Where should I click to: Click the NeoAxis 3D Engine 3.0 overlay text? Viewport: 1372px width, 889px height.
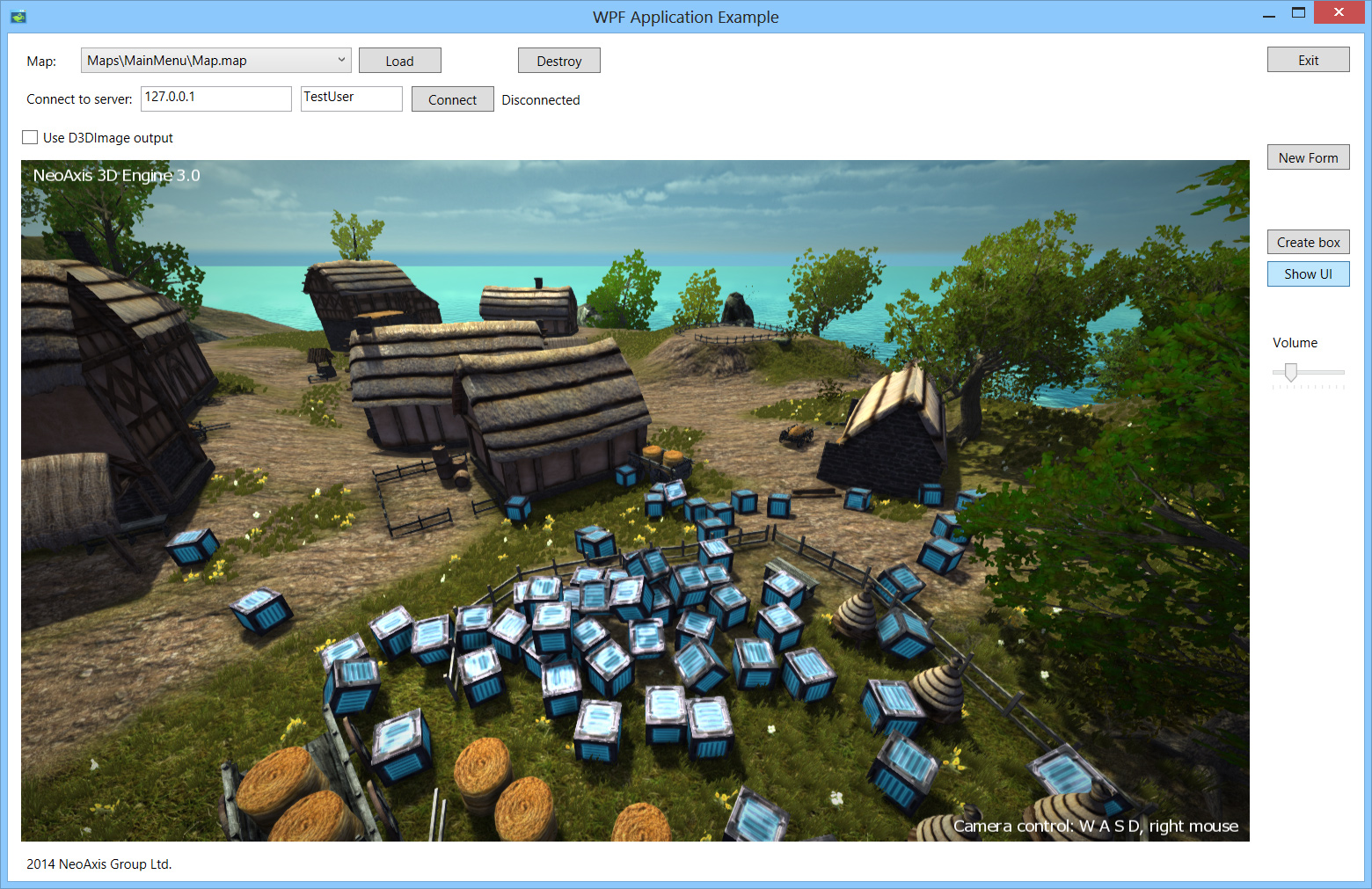pyautogui.click(x=117, y=176)
